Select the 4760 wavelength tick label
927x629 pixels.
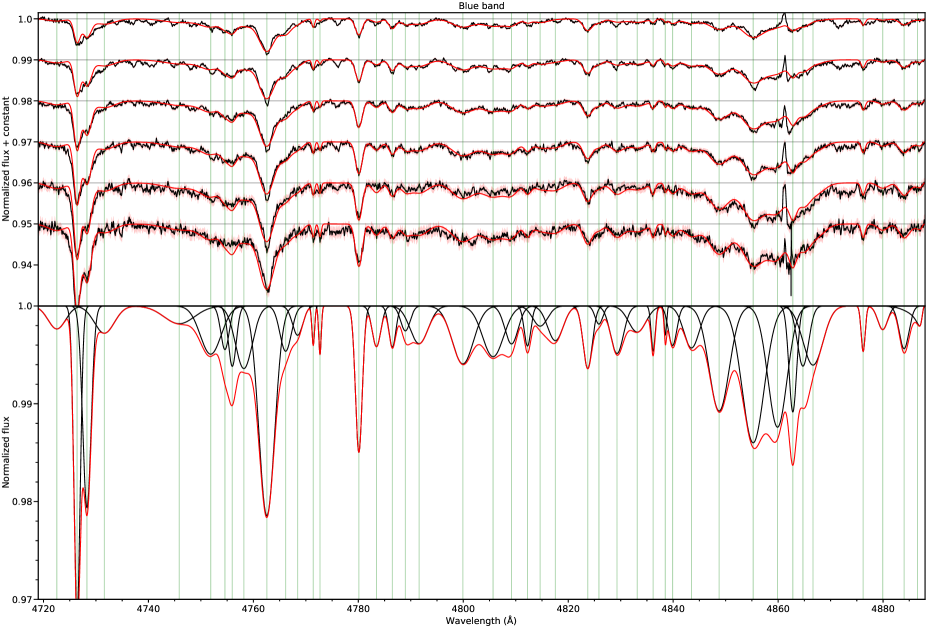[253, 609]
